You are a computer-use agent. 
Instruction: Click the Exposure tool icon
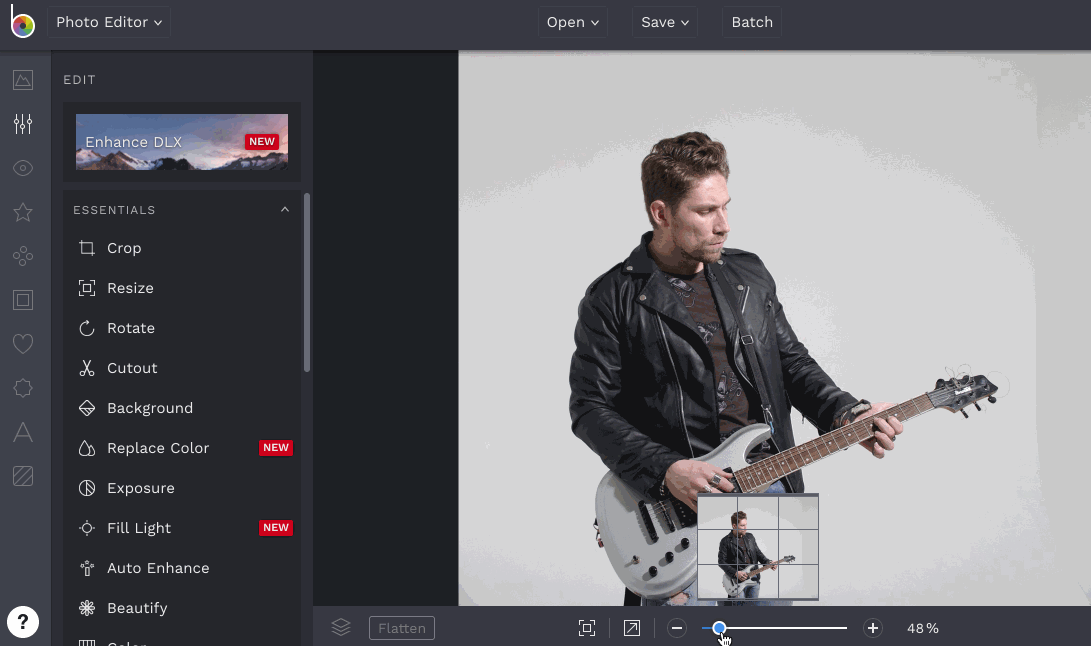click(87, 488)
